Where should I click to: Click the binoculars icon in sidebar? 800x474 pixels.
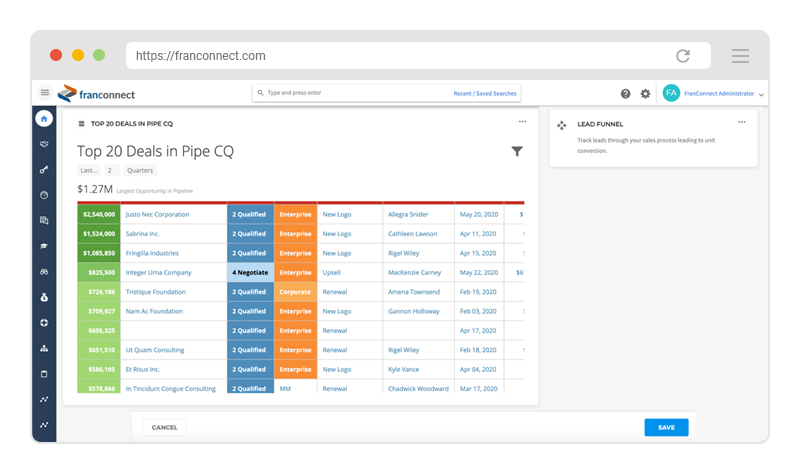[x=44, y=271]
